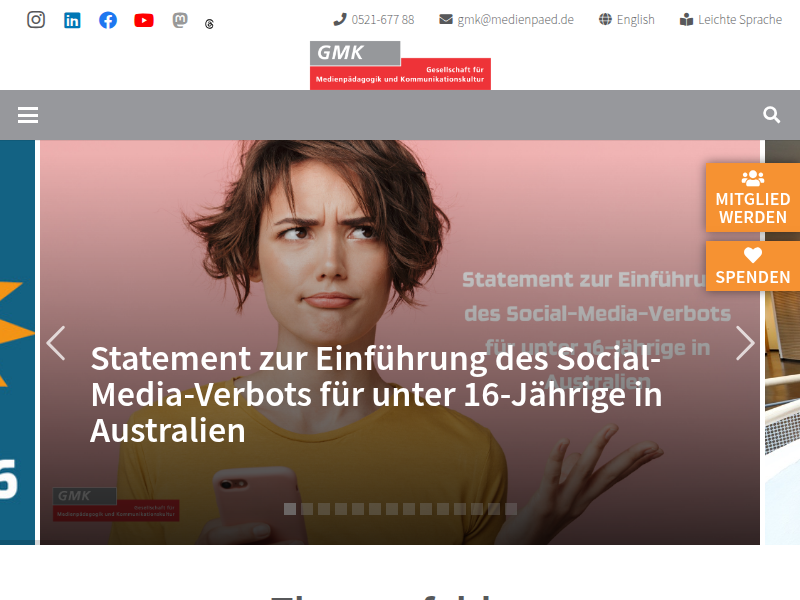This screenshot has width=800, height=600.
Task: Click the orange Spenden button
Action: (753, 266)
